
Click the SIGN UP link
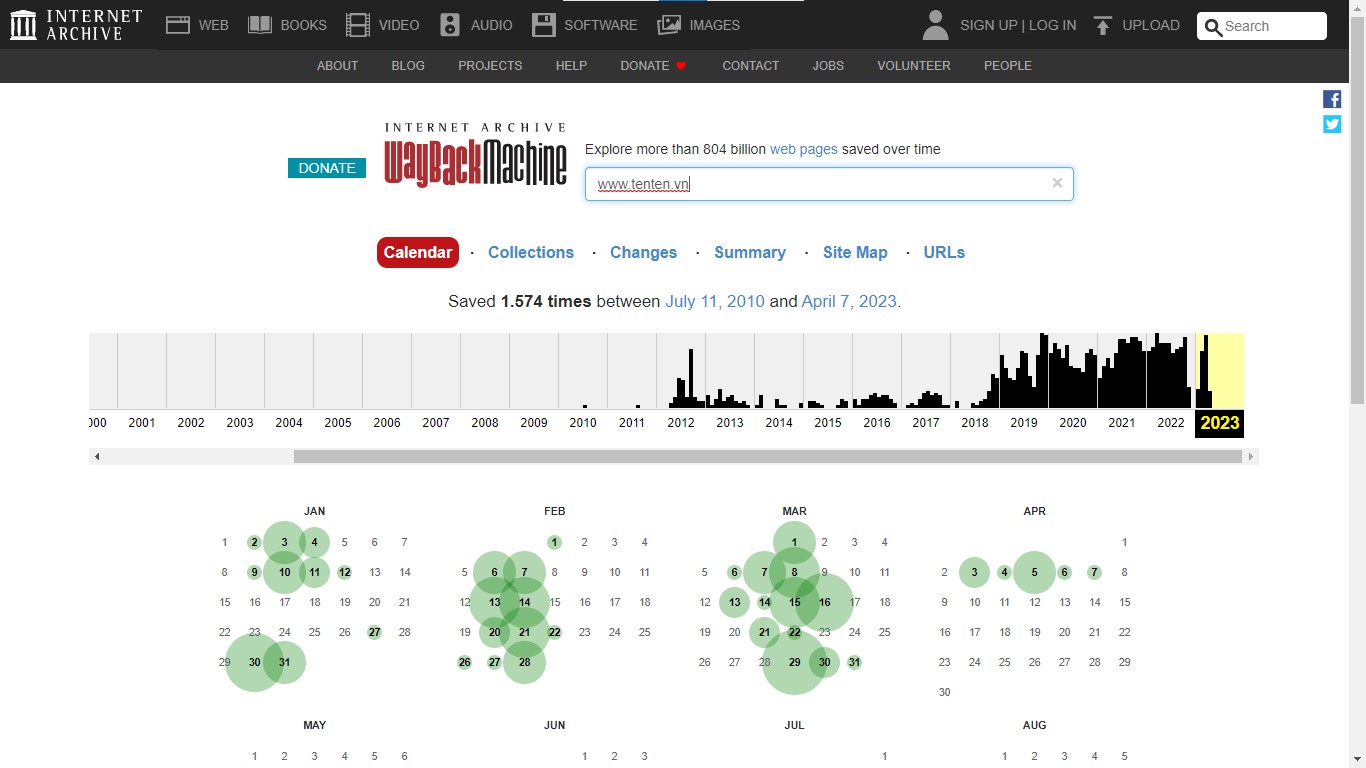tap(989, 25)
